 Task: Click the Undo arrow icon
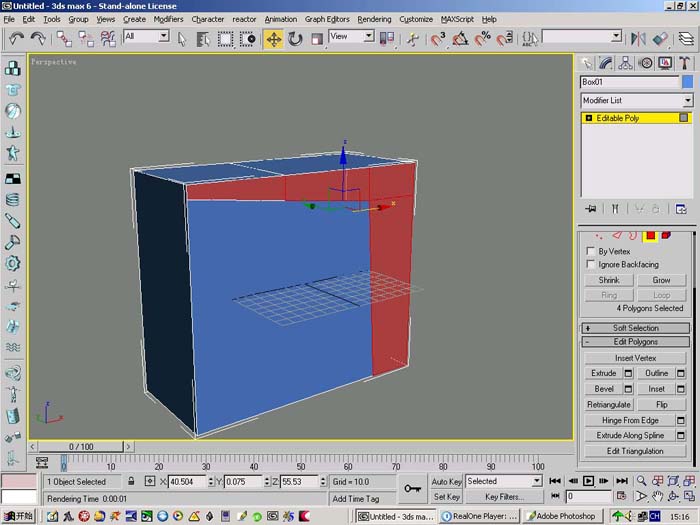pyautogui.click(x=17, y=39)
